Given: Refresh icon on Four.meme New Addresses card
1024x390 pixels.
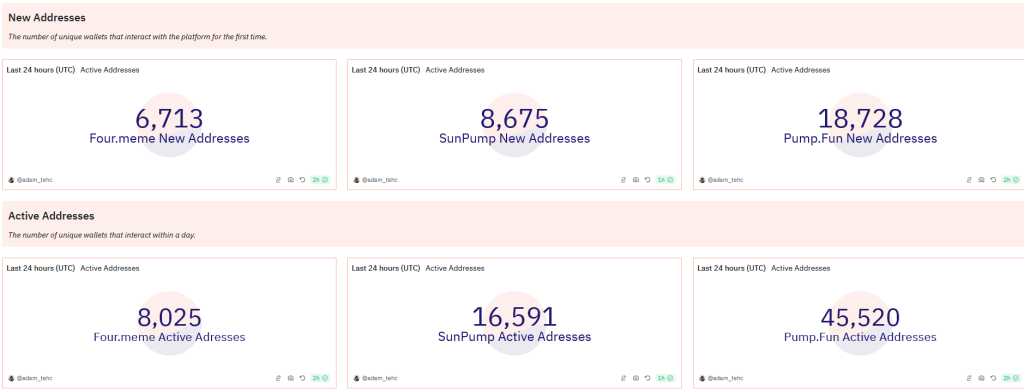Looking at the screenshot, I should click(302, 180).
